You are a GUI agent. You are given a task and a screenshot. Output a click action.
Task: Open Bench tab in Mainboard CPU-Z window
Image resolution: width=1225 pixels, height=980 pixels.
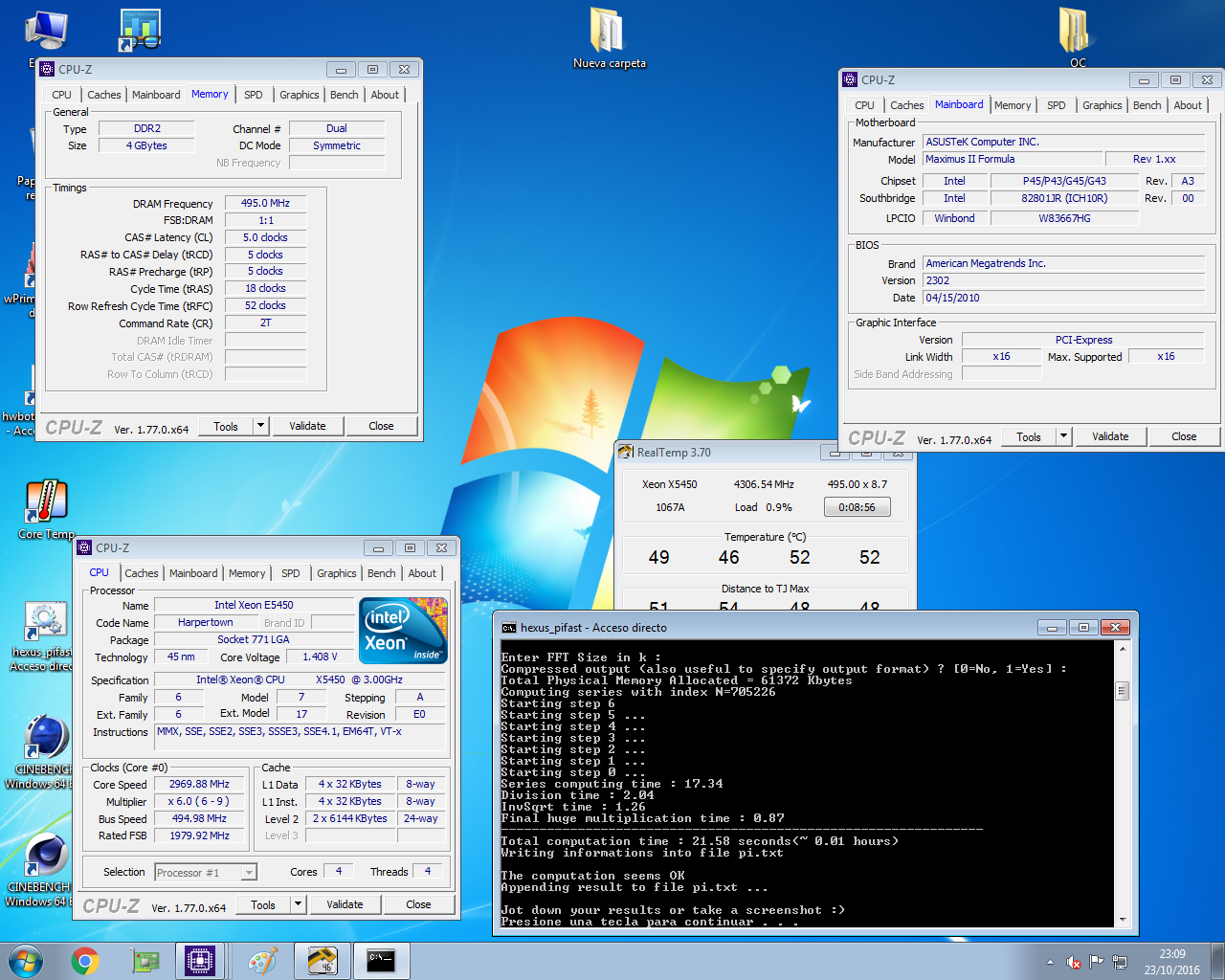pos(1147,105)
